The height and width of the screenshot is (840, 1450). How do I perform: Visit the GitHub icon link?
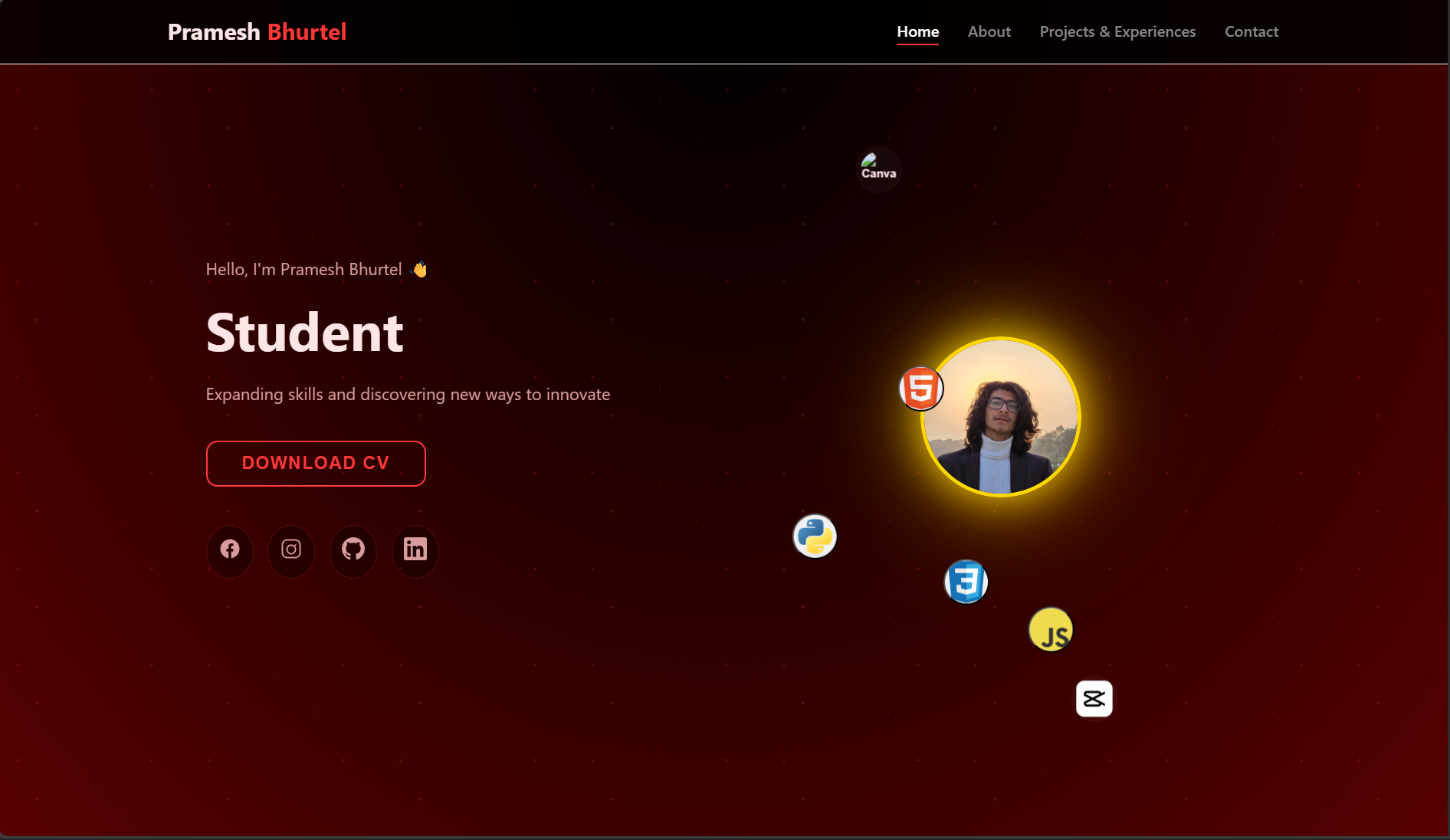pos(353,551)
